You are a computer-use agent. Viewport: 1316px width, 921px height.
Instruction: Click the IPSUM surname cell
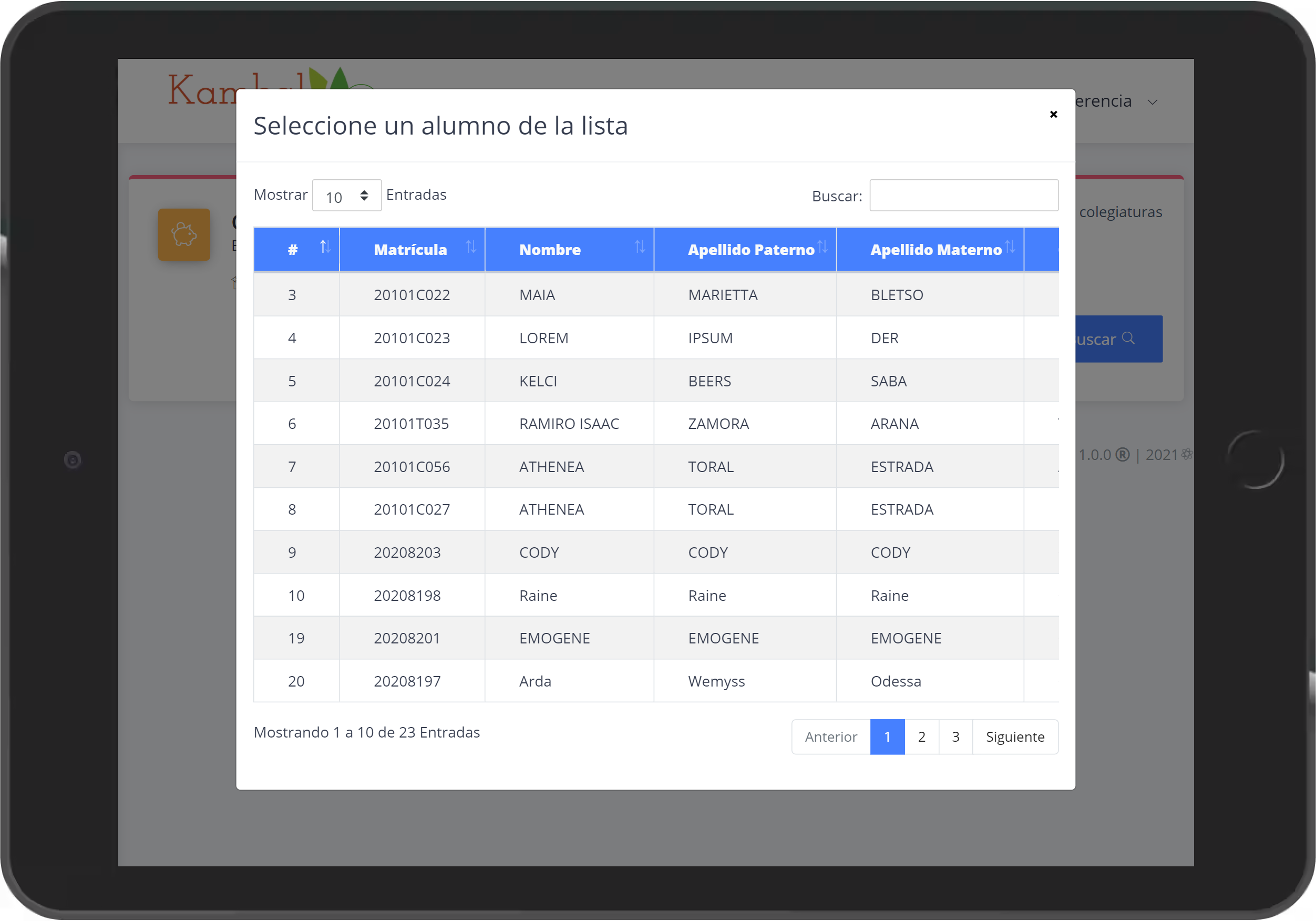point(745,338)
